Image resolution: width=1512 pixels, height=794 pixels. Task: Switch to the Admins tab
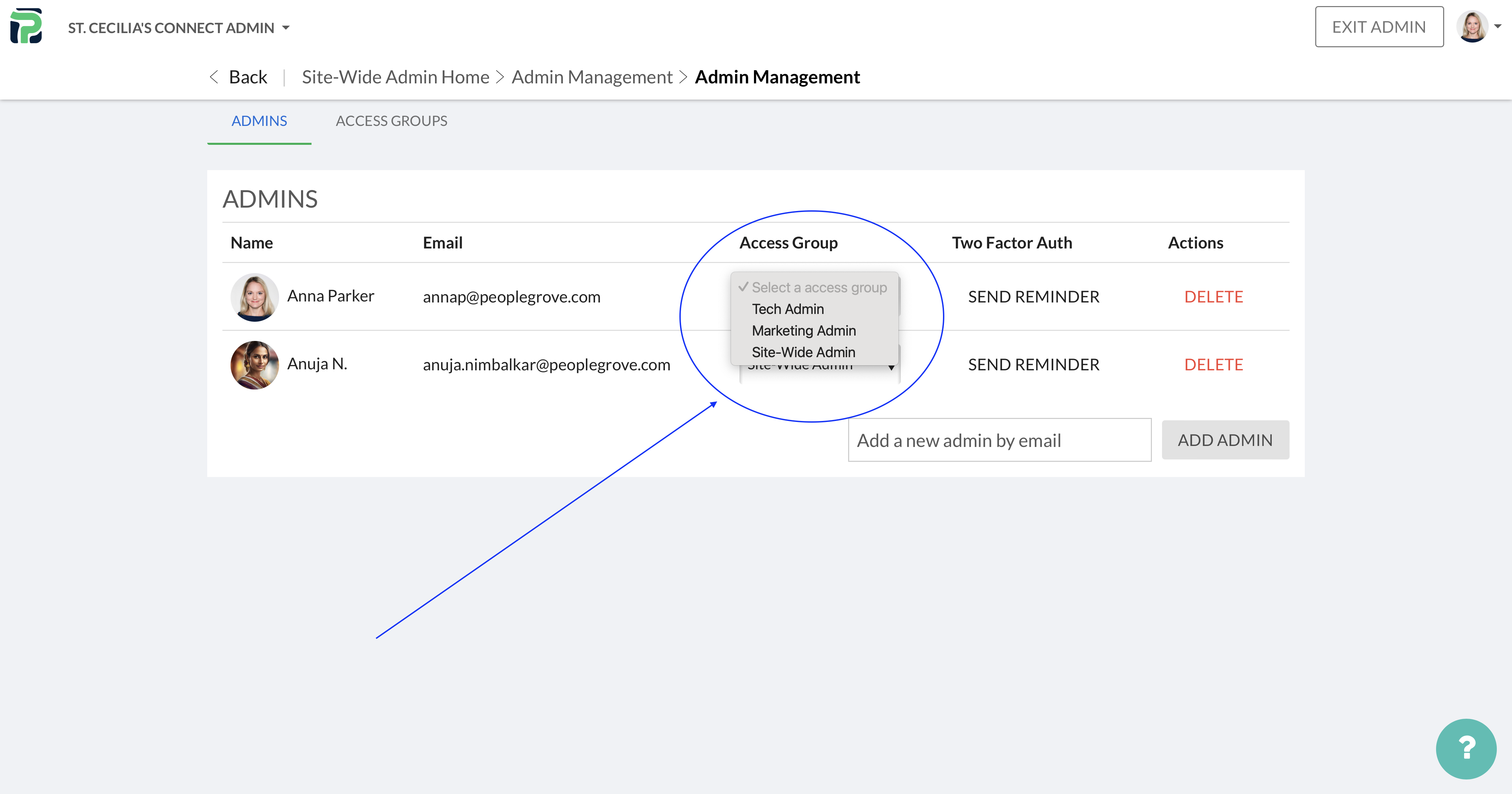pyautogui.click(x=259, y=121)
